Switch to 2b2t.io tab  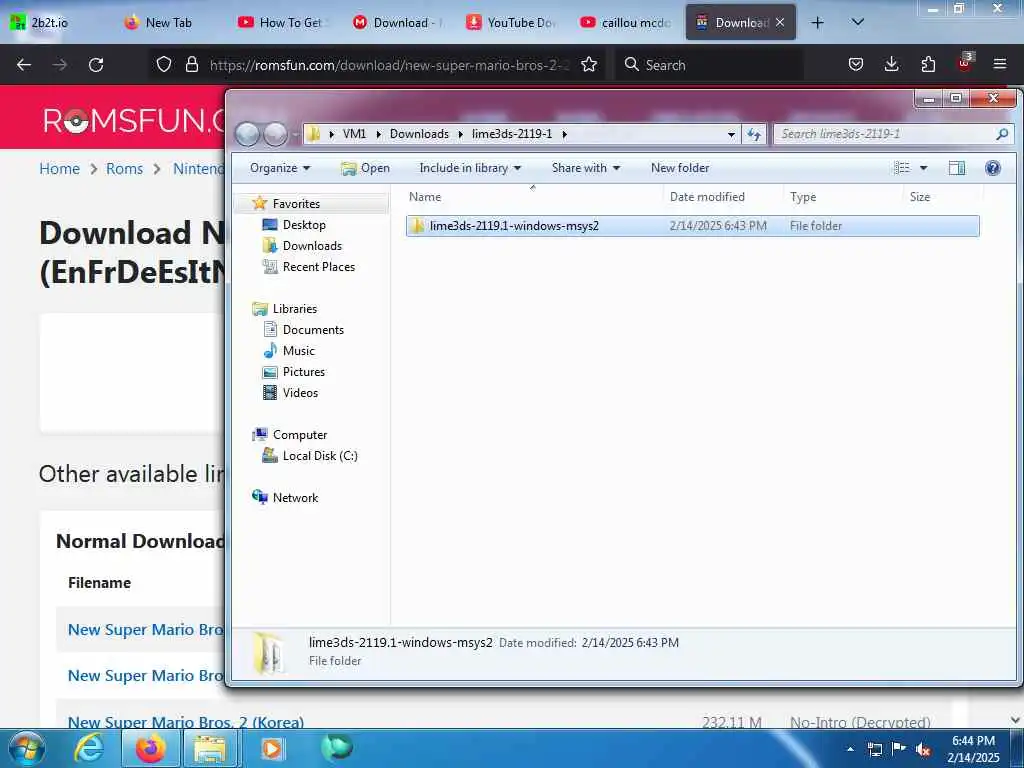tap(50, 22)
